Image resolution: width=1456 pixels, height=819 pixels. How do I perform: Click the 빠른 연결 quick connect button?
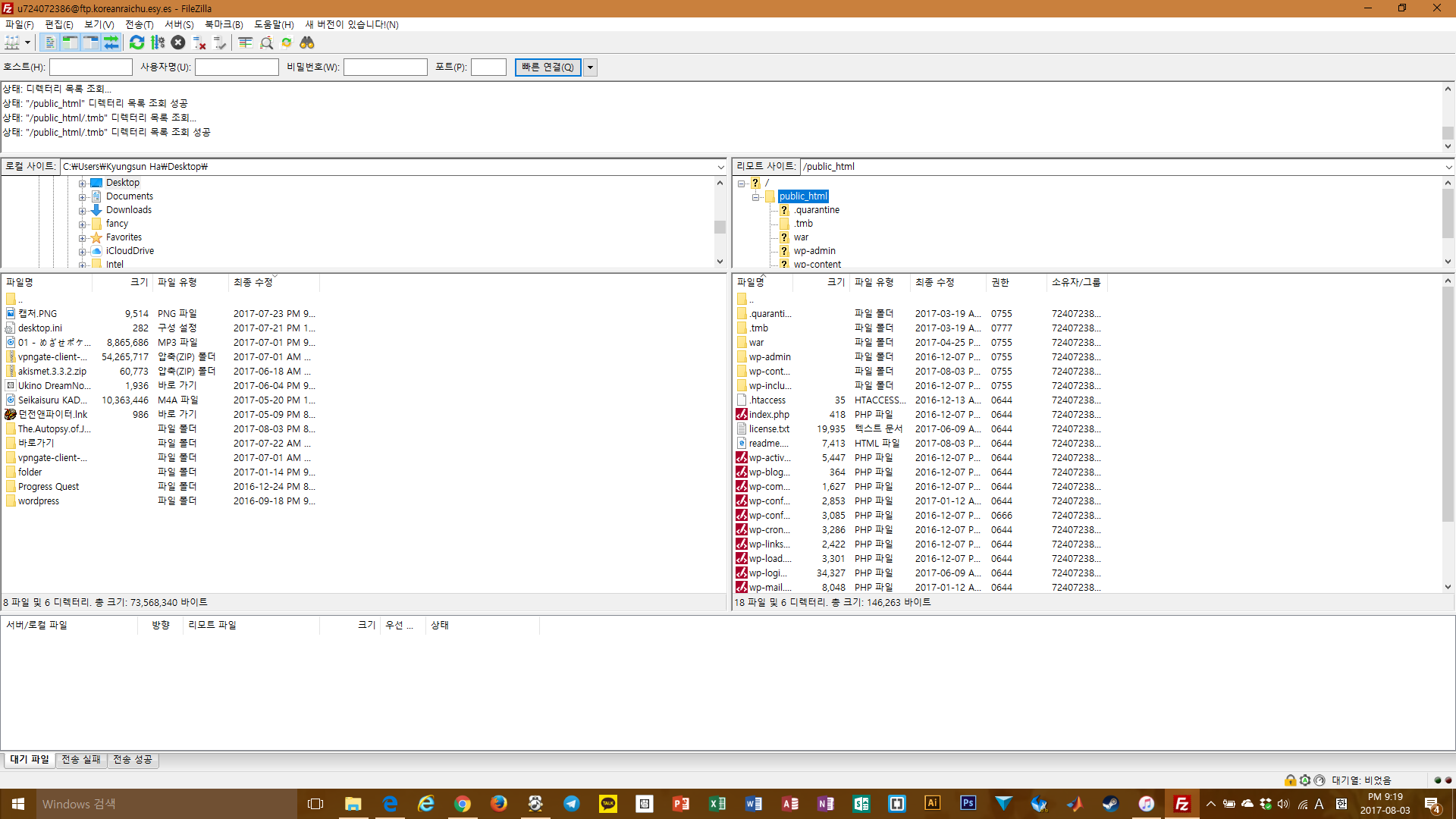pos(548,67)
